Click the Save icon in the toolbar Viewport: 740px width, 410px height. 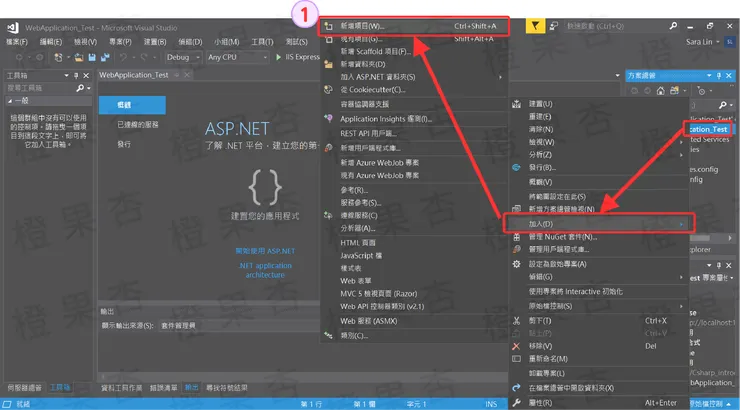point(92,57)
